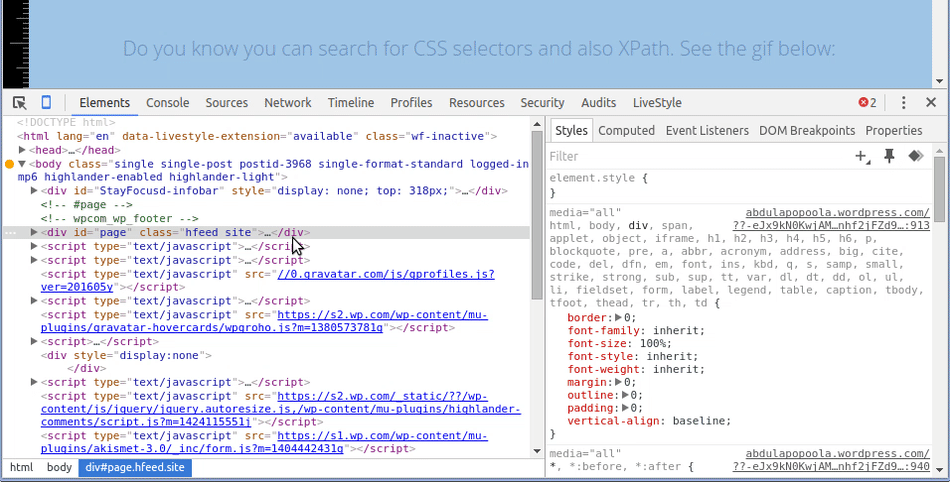The image size is (950, 482).
Task: Click the Elements panel vertical scrollbar
Action: [x=537, y=220]
